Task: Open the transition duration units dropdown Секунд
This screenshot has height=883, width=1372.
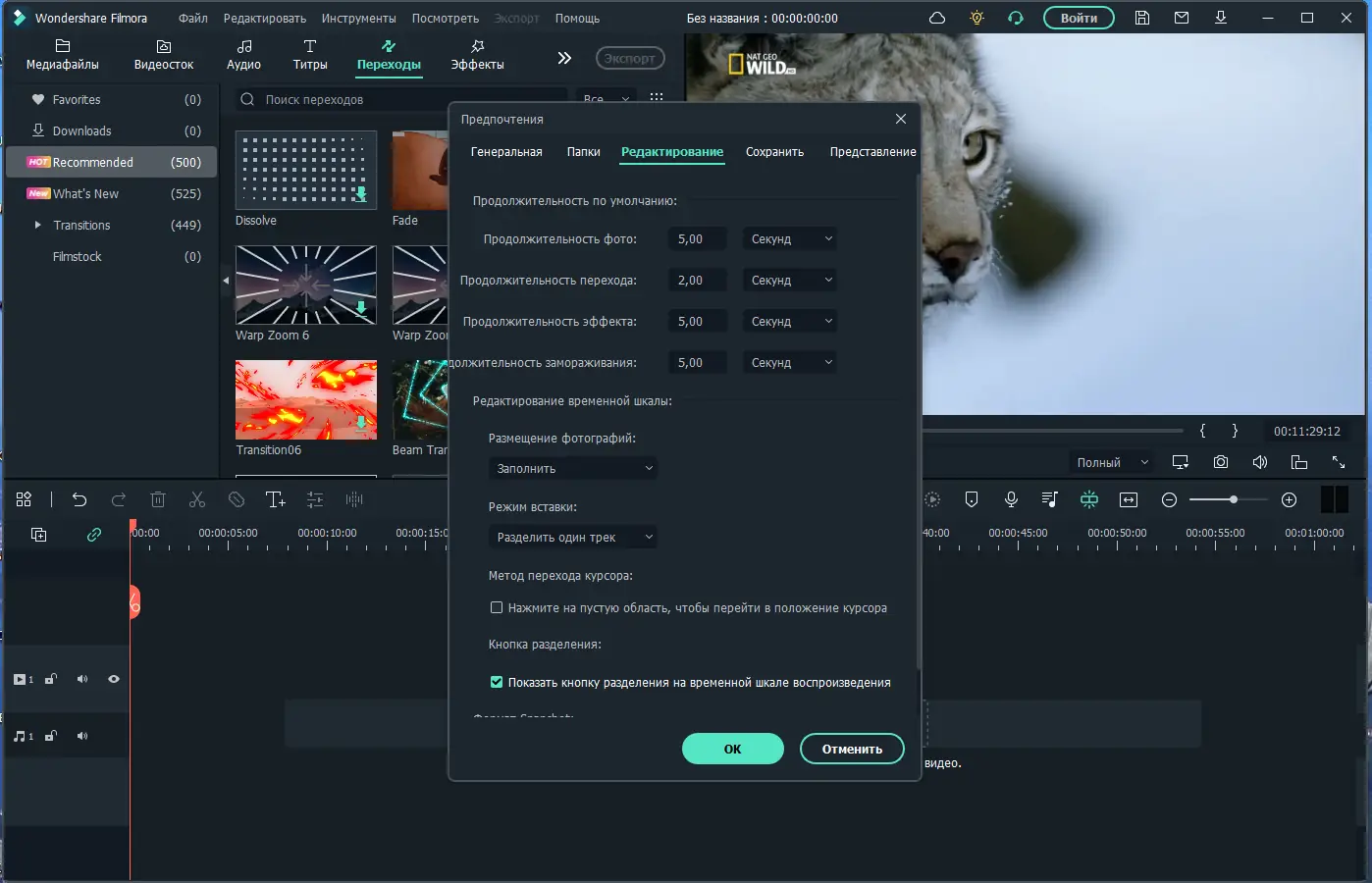Action: coord(789,280)
